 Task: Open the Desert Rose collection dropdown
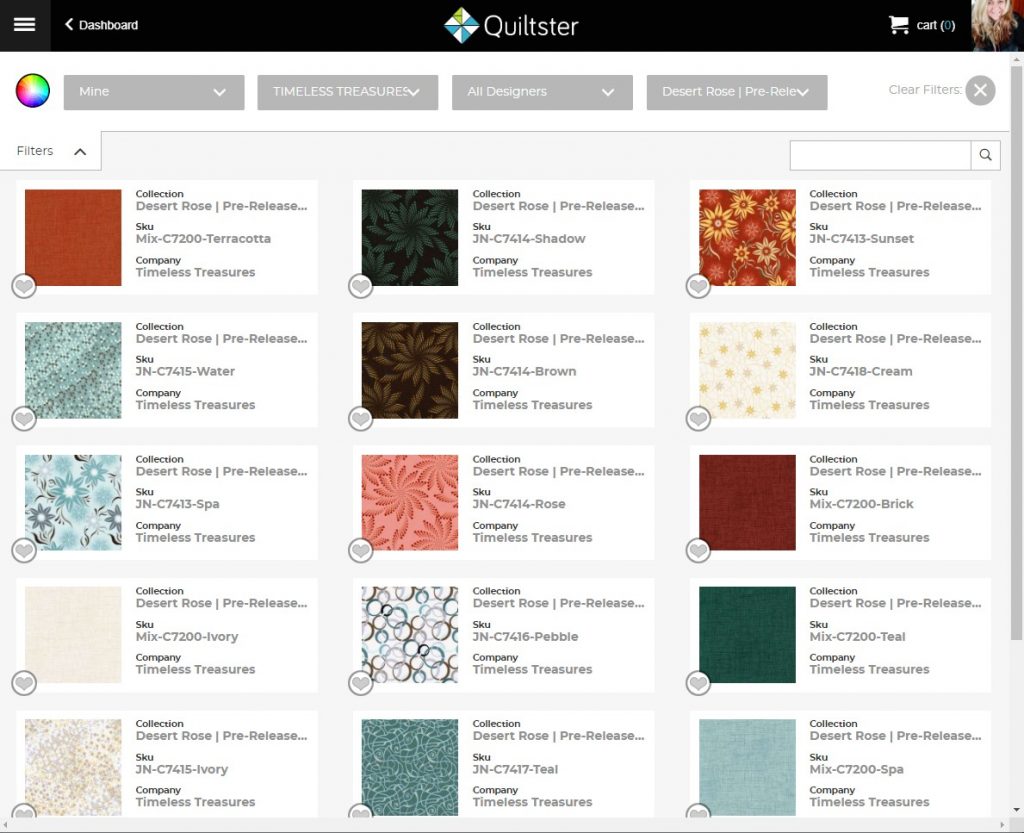pyautogui.click(x=737, y=92)
